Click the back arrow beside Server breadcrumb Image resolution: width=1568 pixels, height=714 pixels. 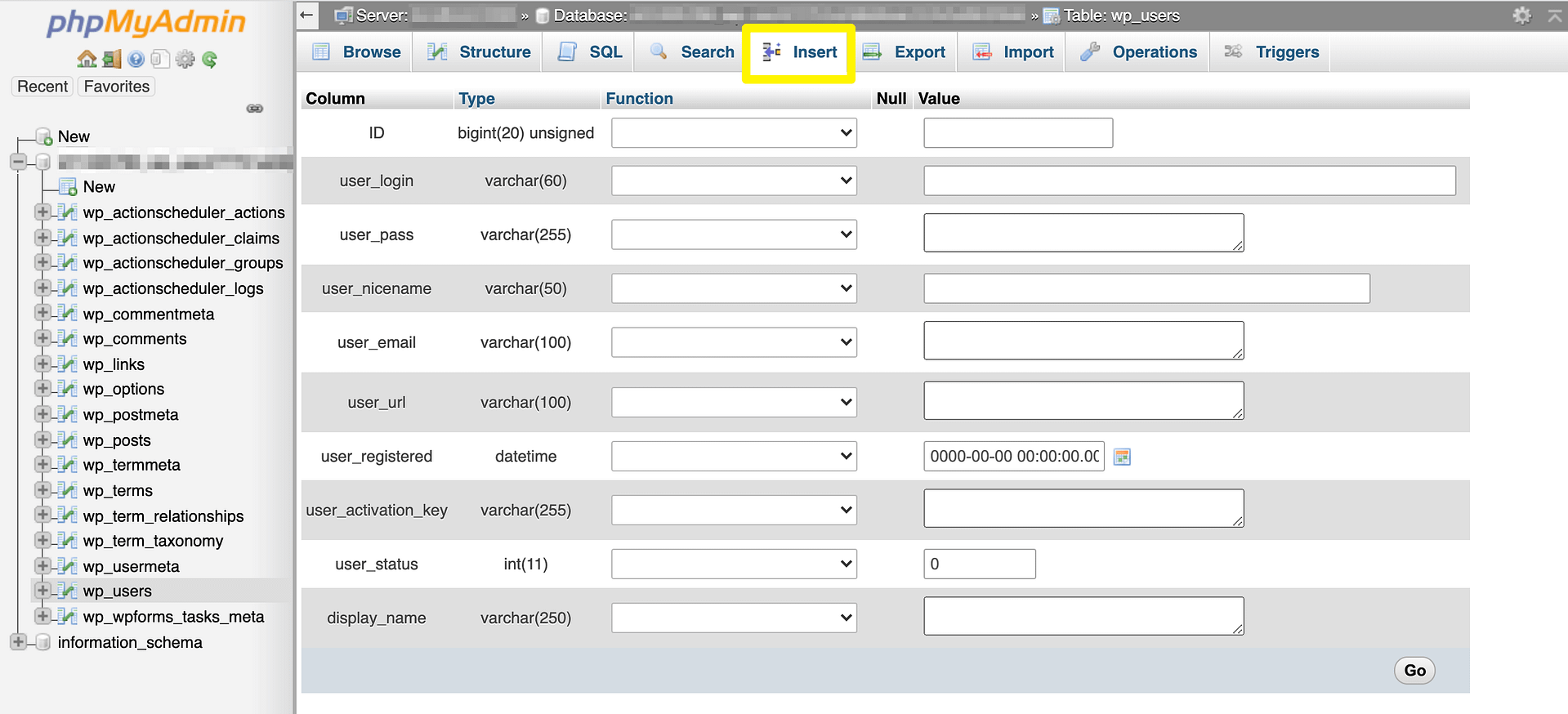[x=306, y=15]
